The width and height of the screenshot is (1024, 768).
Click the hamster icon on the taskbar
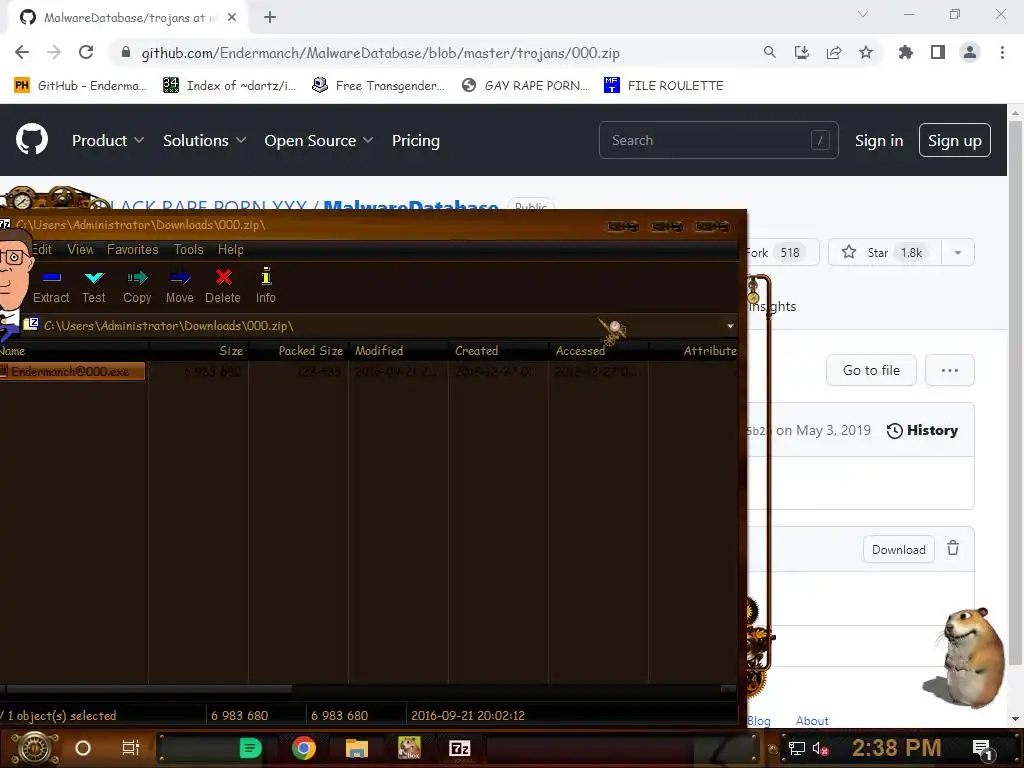pos(409,748)
